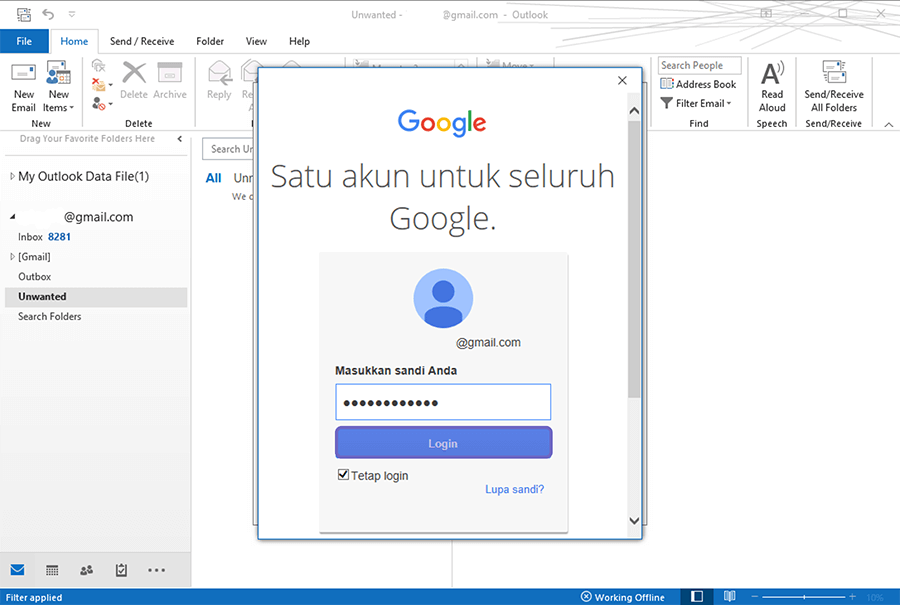Click the Undo icon in title bar
The height and width of the screenshot is (605, 900).
pyautogui.click(x=48, y=14)
